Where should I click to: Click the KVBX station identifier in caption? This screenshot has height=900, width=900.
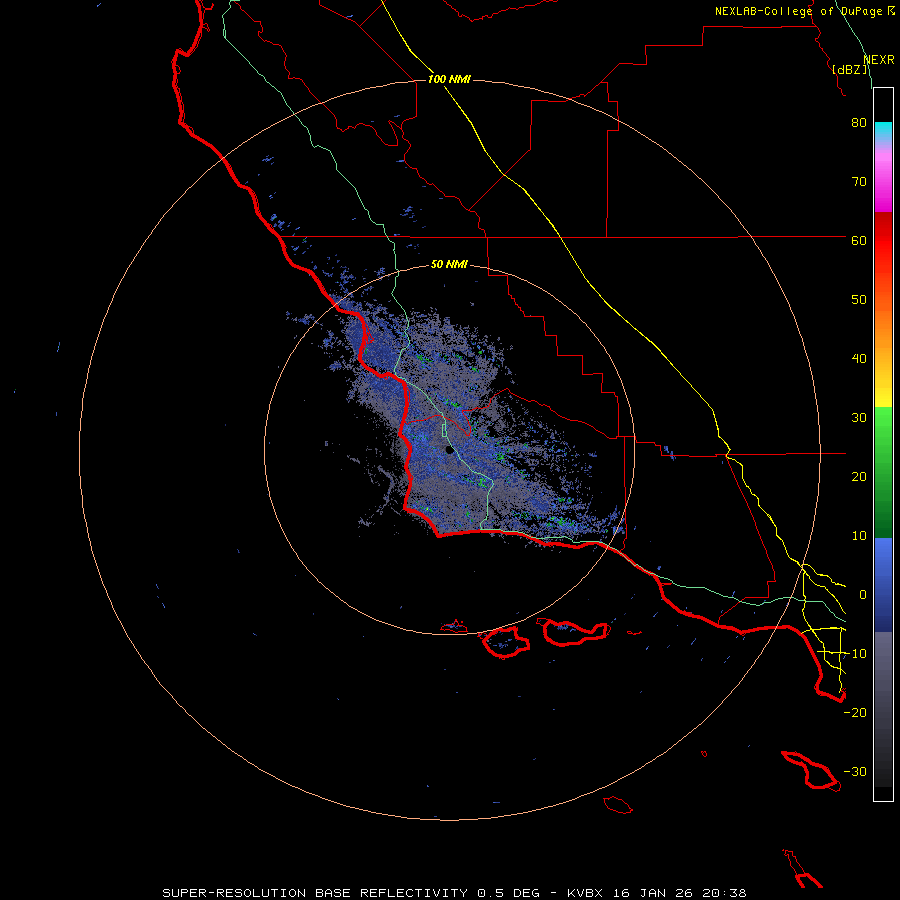(x=585, y=893)
